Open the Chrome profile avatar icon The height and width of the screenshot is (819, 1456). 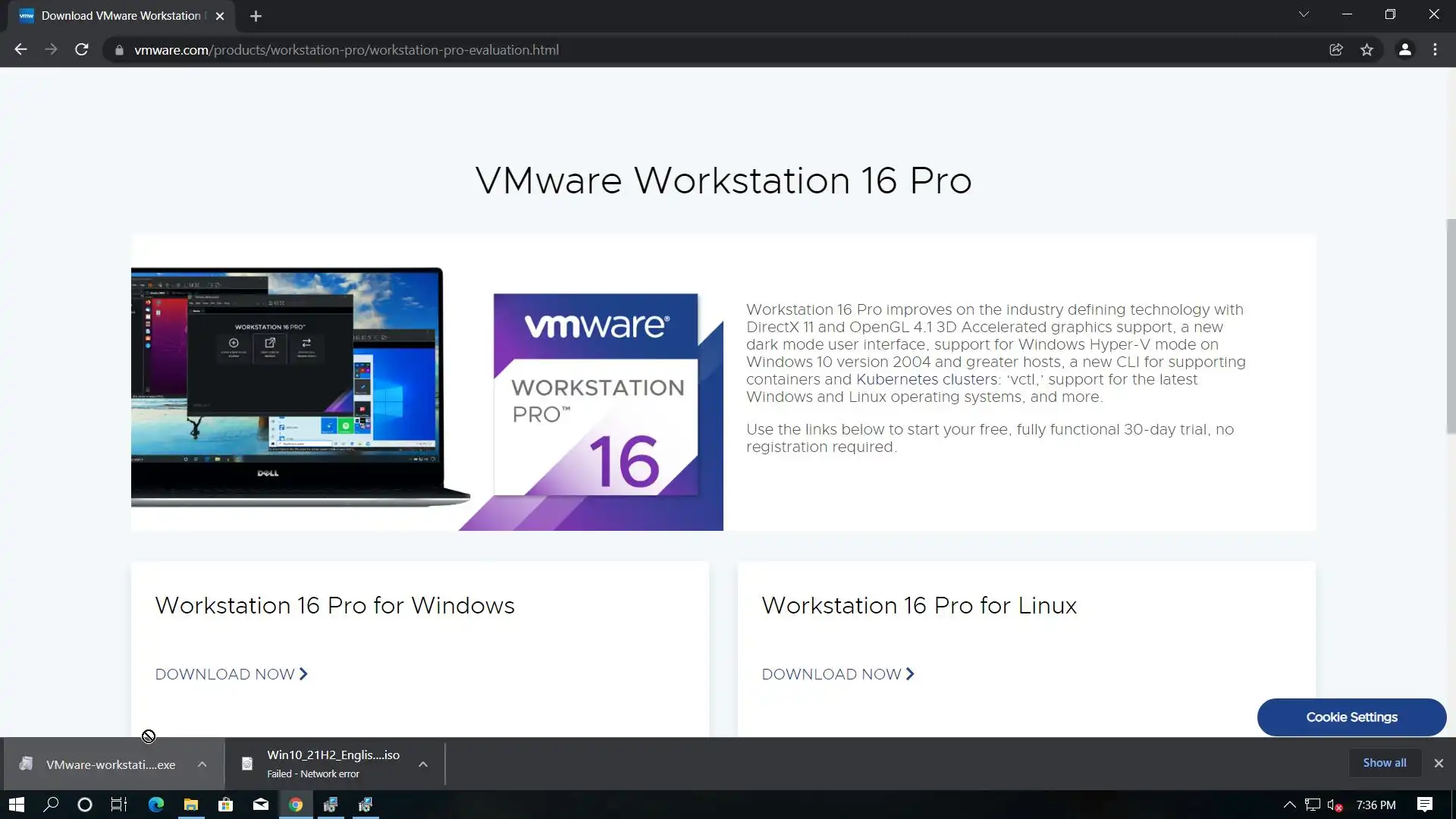(x=1404, y=49)
